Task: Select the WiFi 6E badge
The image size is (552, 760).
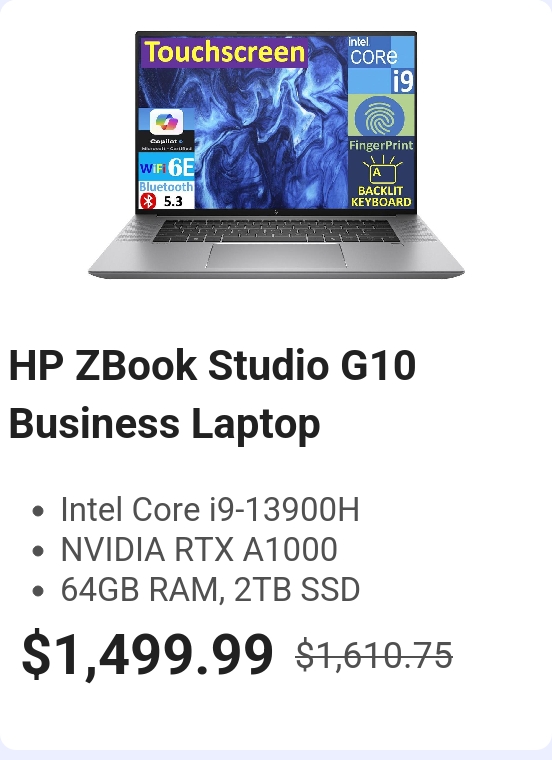Action: (167, 167)
